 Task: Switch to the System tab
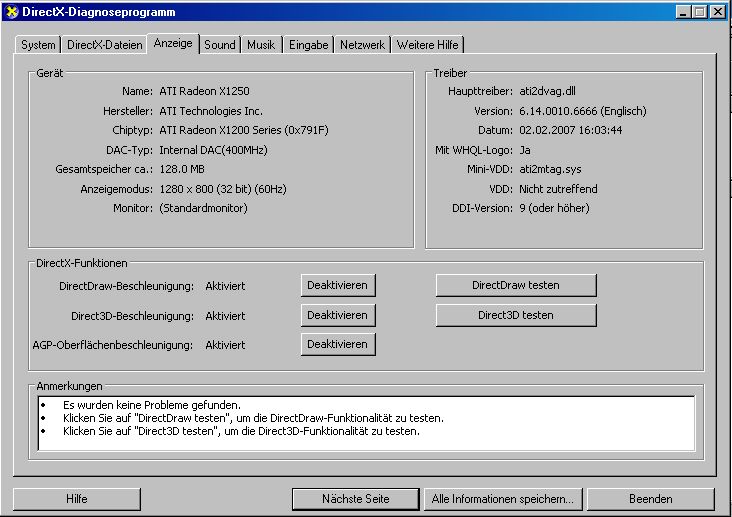[x=38, y=45]
